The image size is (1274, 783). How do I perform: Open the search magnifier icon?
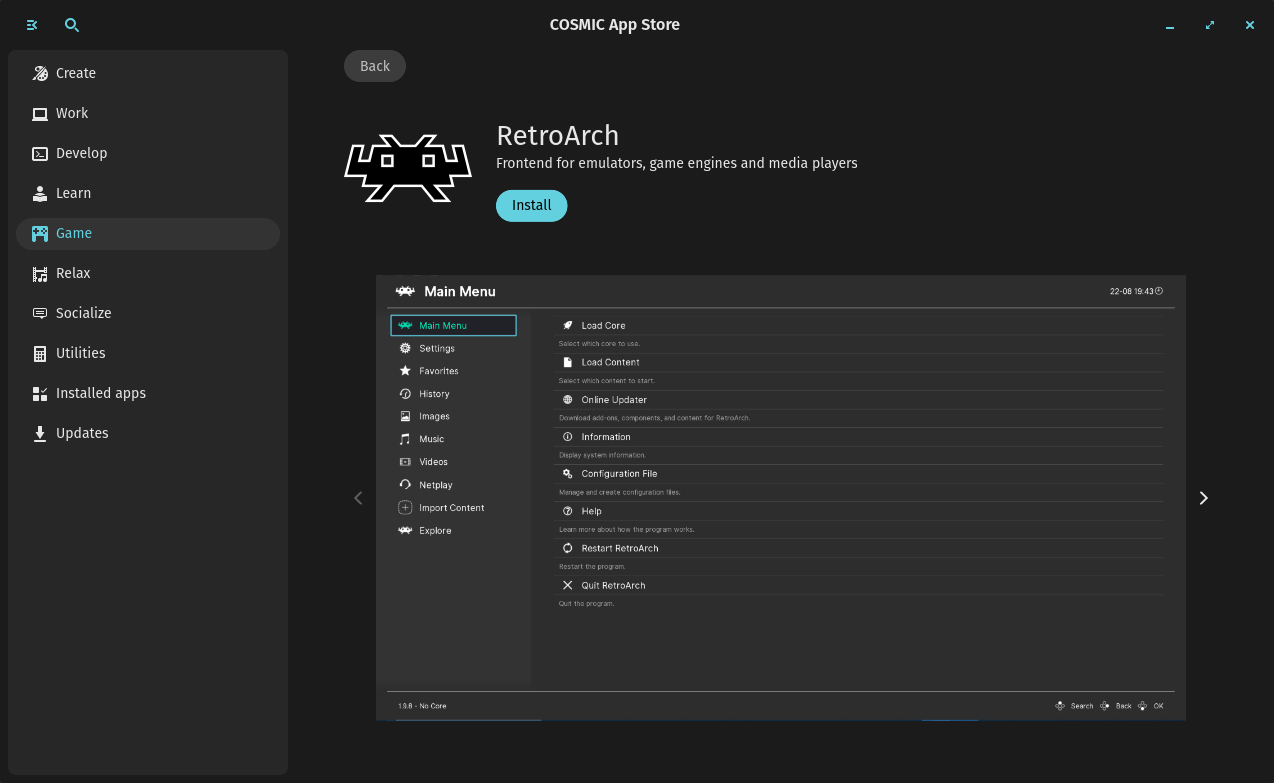[x=72, y=25]
